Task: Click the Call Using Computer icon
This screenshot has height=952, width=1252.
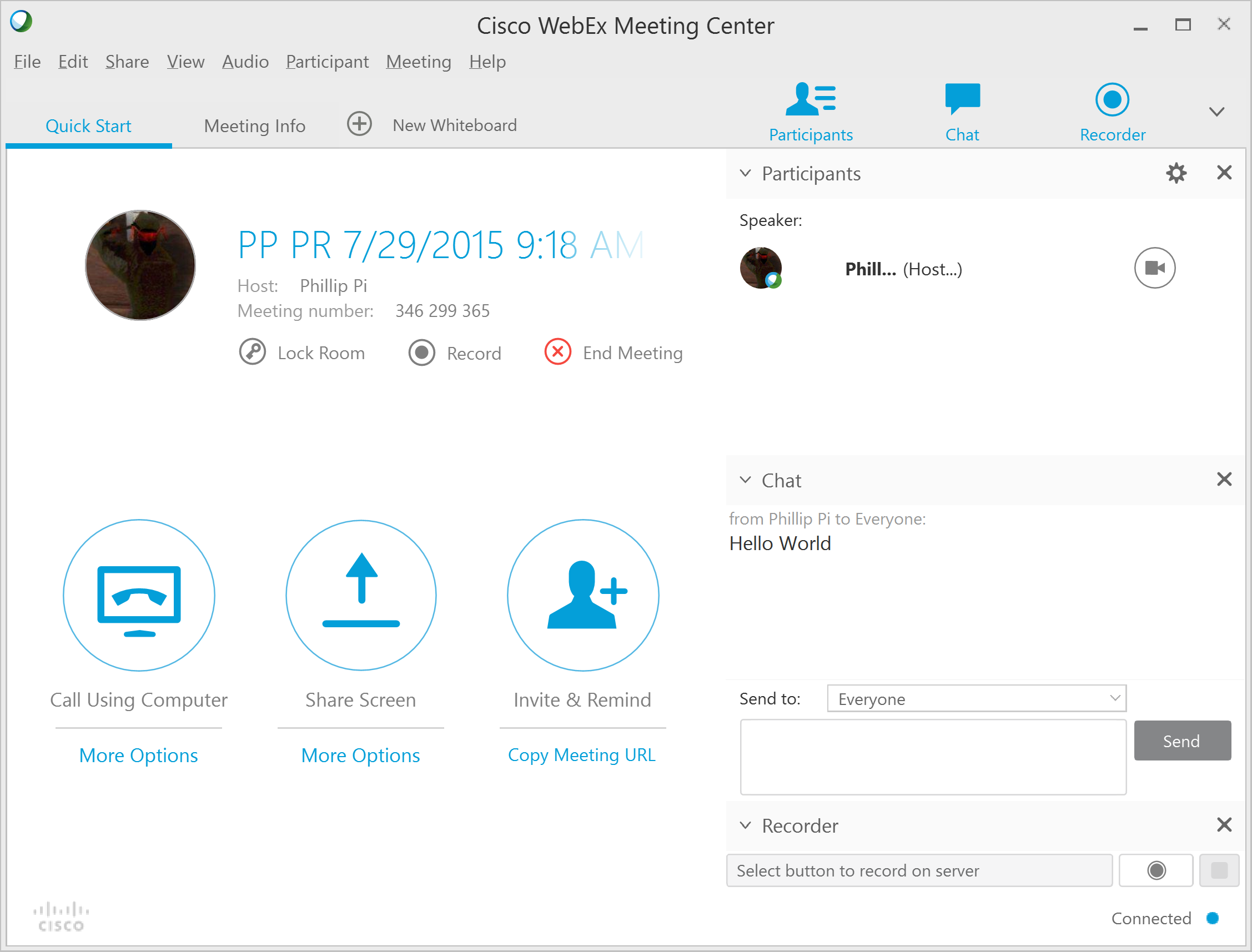Action: click(x=139, y=596)
